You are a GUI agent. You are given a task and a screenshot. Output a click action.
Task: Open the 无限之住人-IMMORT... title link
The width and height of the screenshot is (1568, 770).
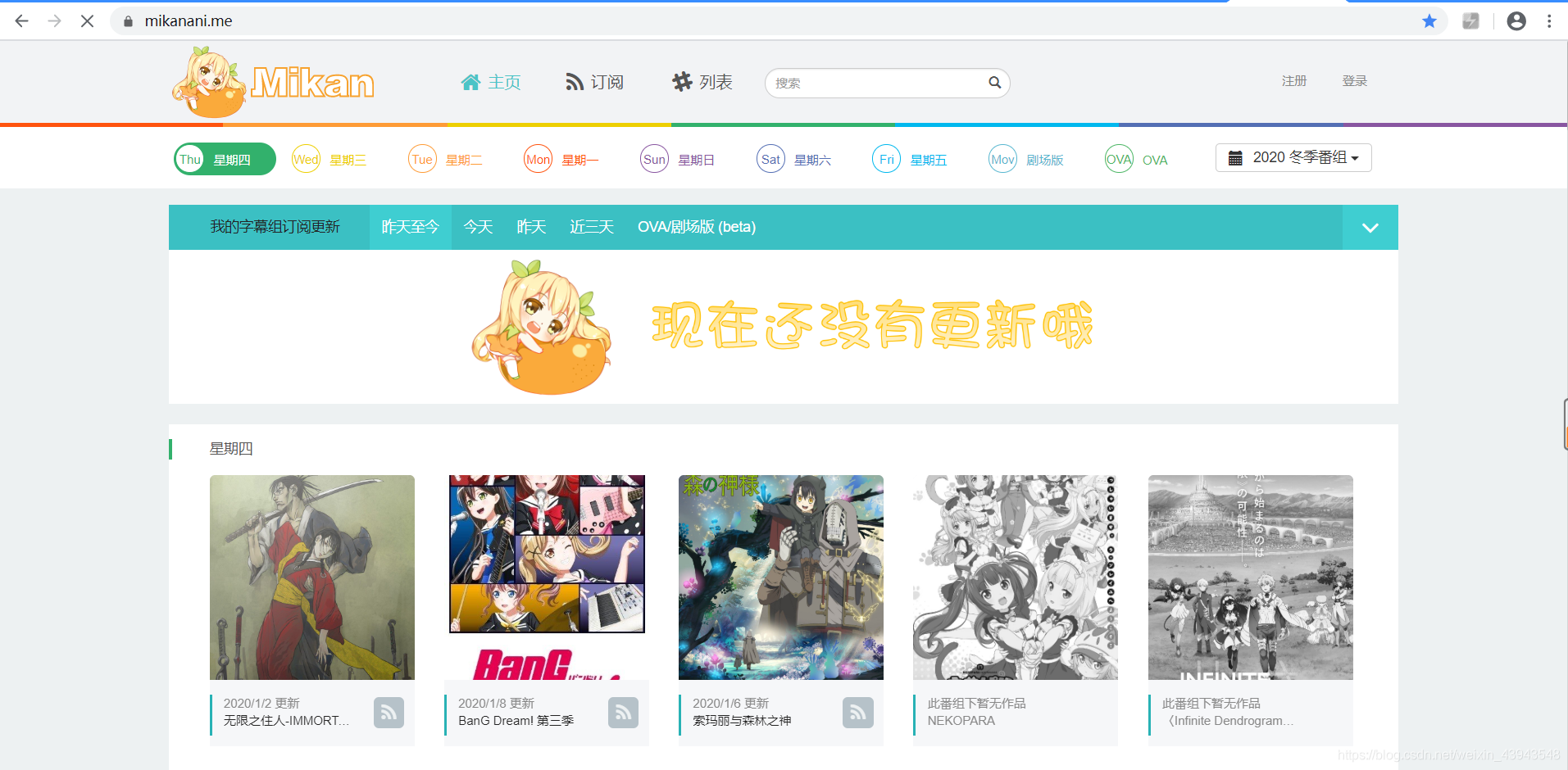click(x=286, y=721)
